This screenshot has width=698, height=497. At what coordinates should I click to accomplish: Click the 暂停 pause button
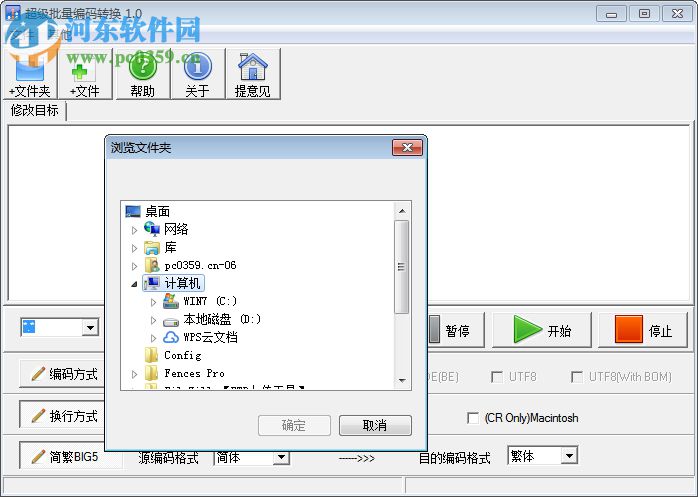pyautogui.click(x=456, y=330)
